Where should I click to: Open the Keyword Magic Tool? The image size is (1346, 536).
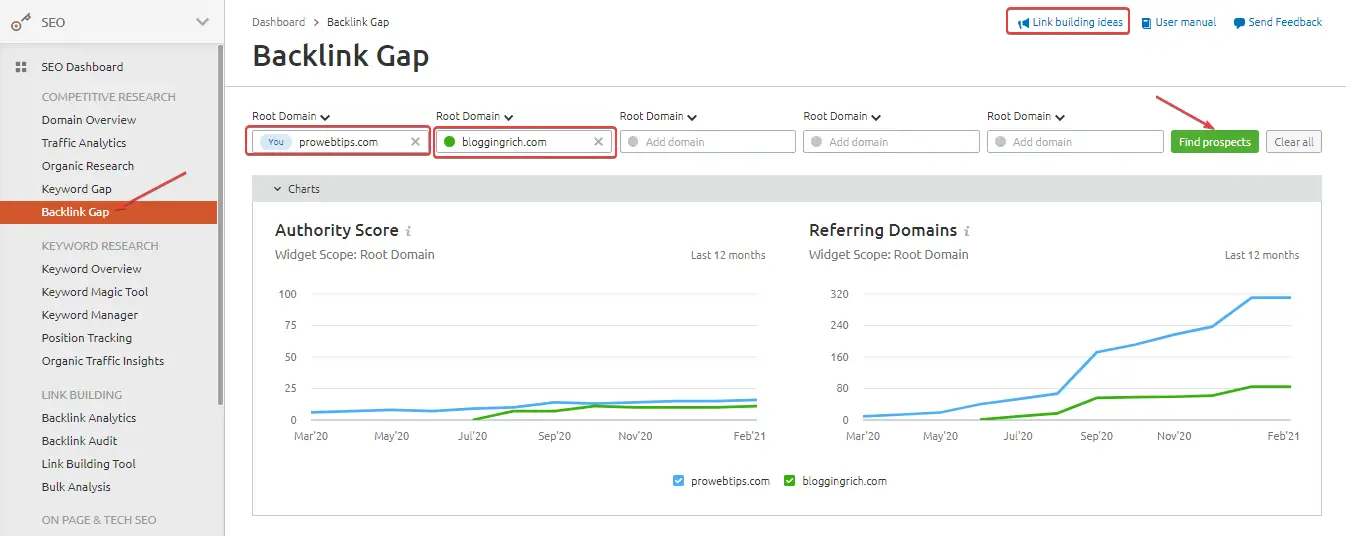95,292
